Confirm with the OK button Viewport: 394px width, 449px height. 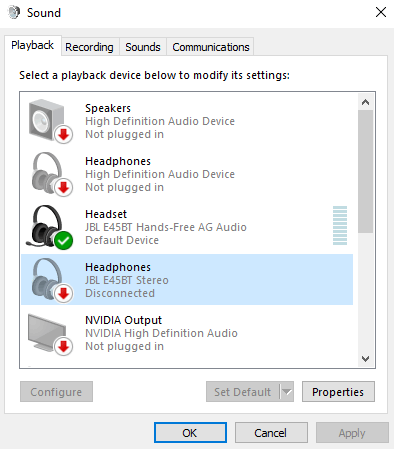coord(190,433)
